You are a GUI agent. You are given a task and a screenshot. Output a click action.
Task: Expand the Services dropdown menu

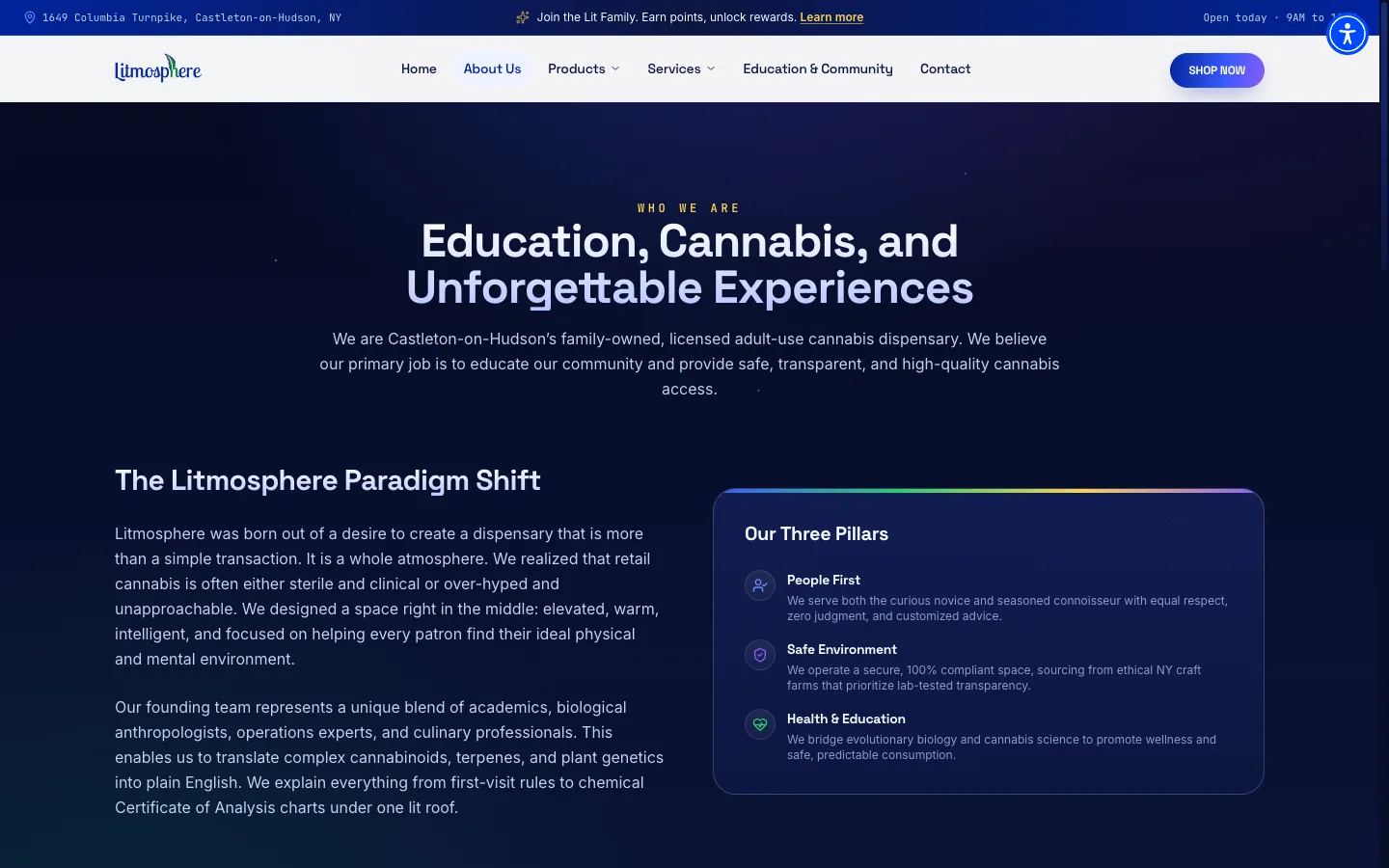click(x=681, y=68)
